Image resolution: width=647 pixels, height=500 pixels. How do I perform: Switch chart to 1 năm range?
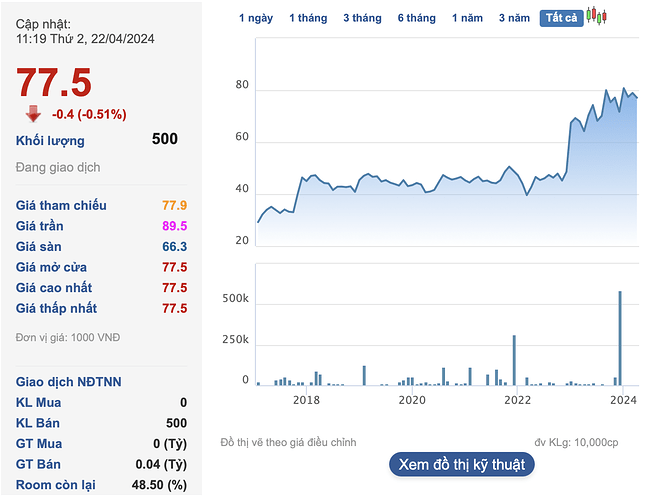click(467, 18)
